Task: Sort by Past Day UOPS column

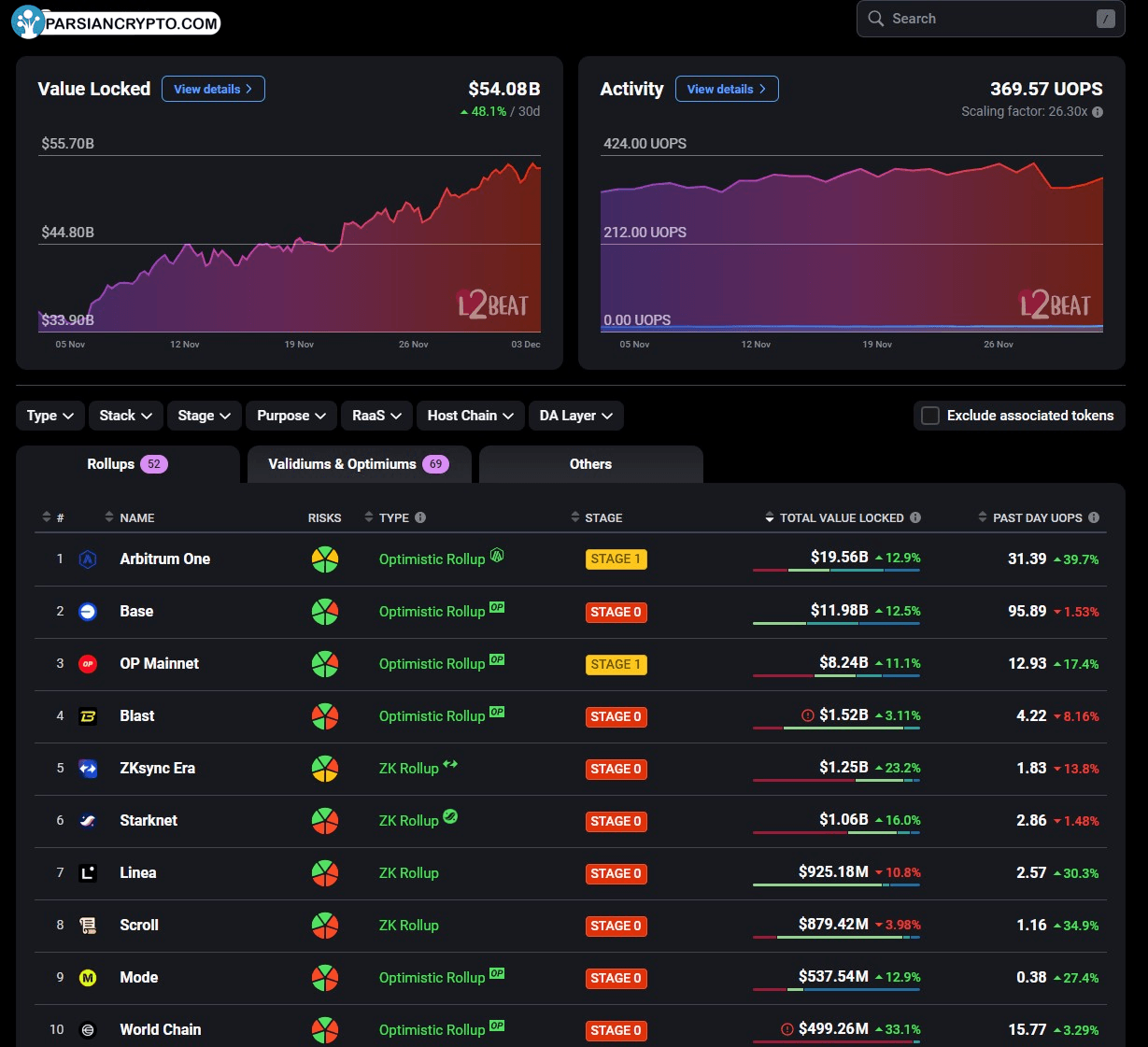Action: pyautogui.click(x=1029, y=517)
